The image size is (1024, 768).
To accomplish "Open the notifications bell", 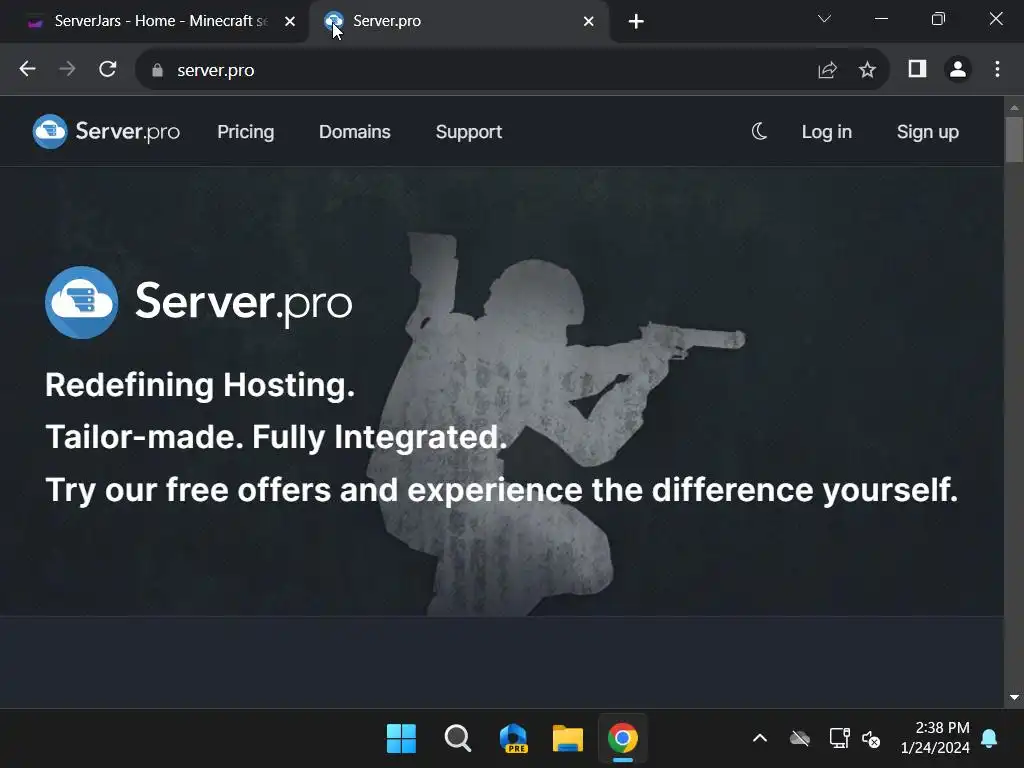I will [x=989, y=739].
